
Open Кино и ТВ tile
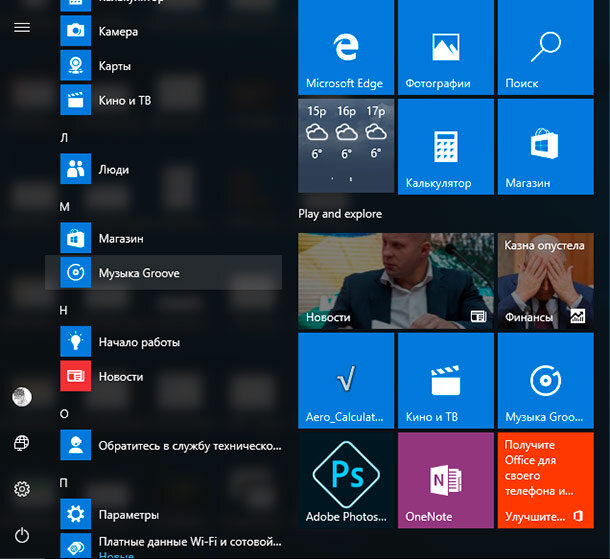click(x=446, y=380)
